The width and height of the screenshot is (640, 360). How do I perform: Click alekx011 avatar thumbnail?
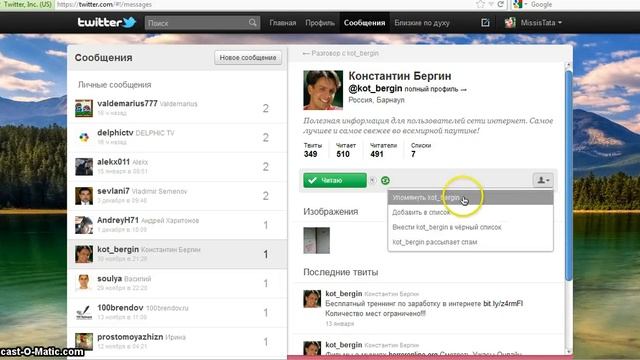[x=84, y=167]
